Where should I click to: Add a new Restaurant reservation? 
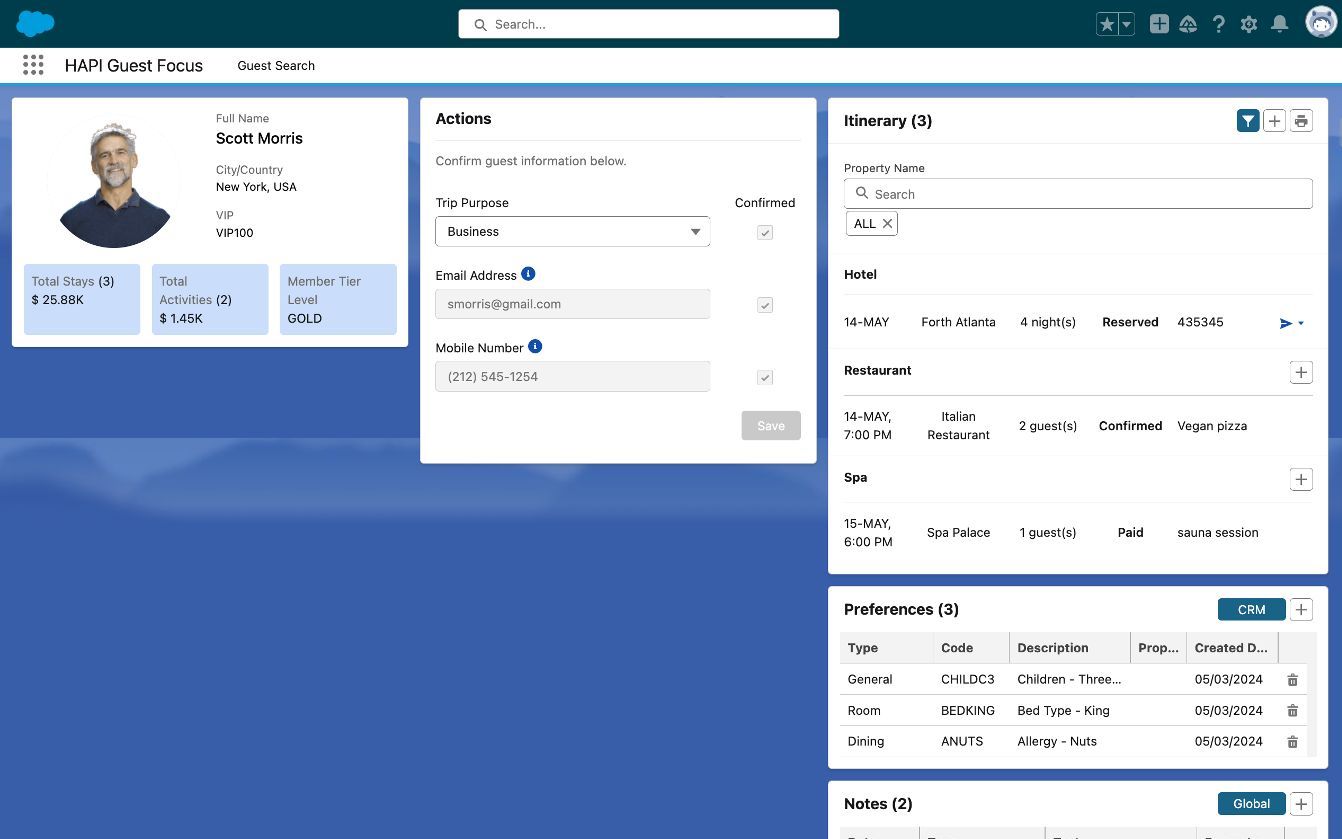click(x=1300, y=372)
